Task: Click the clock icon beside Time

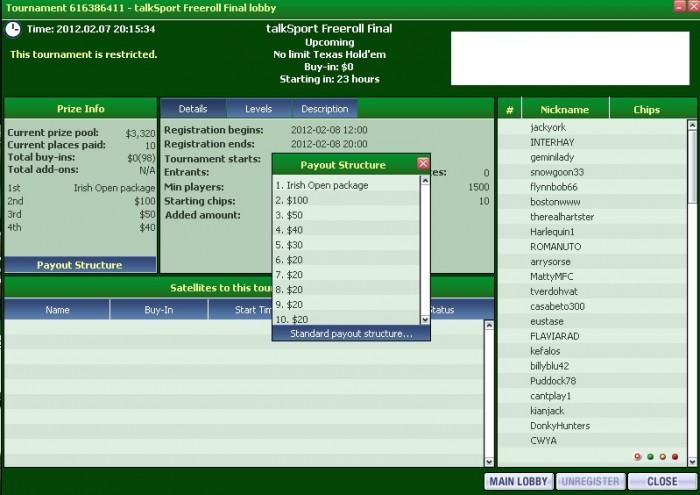Action: [13, 29]
